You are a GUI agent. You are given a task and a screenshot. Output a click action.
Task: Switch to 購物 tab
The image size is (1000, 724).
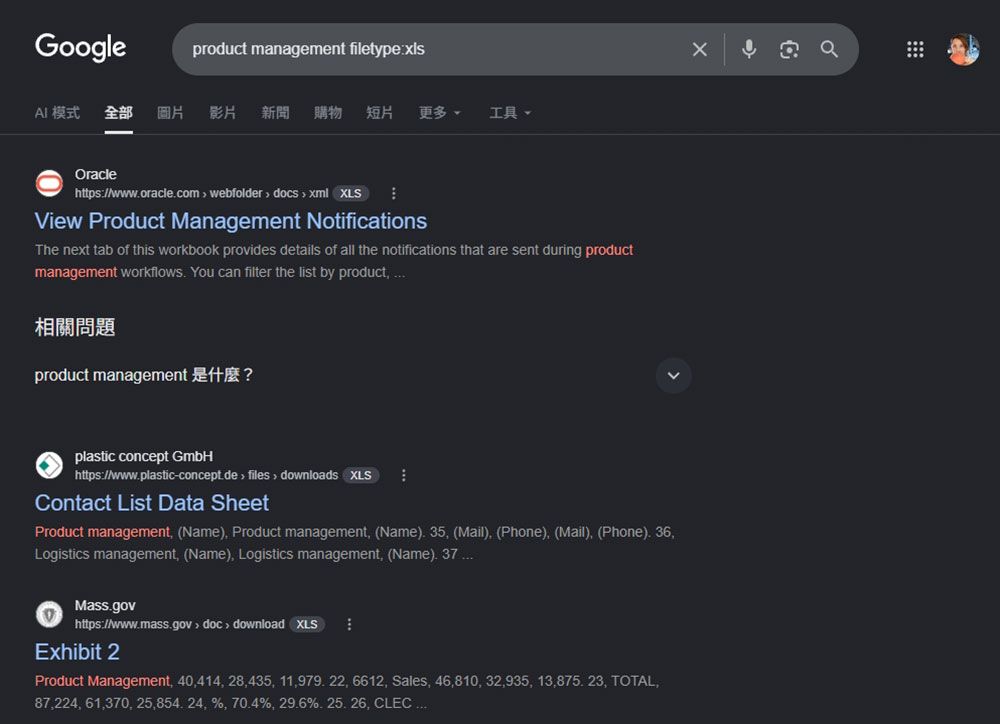click(x=328, y=113)
